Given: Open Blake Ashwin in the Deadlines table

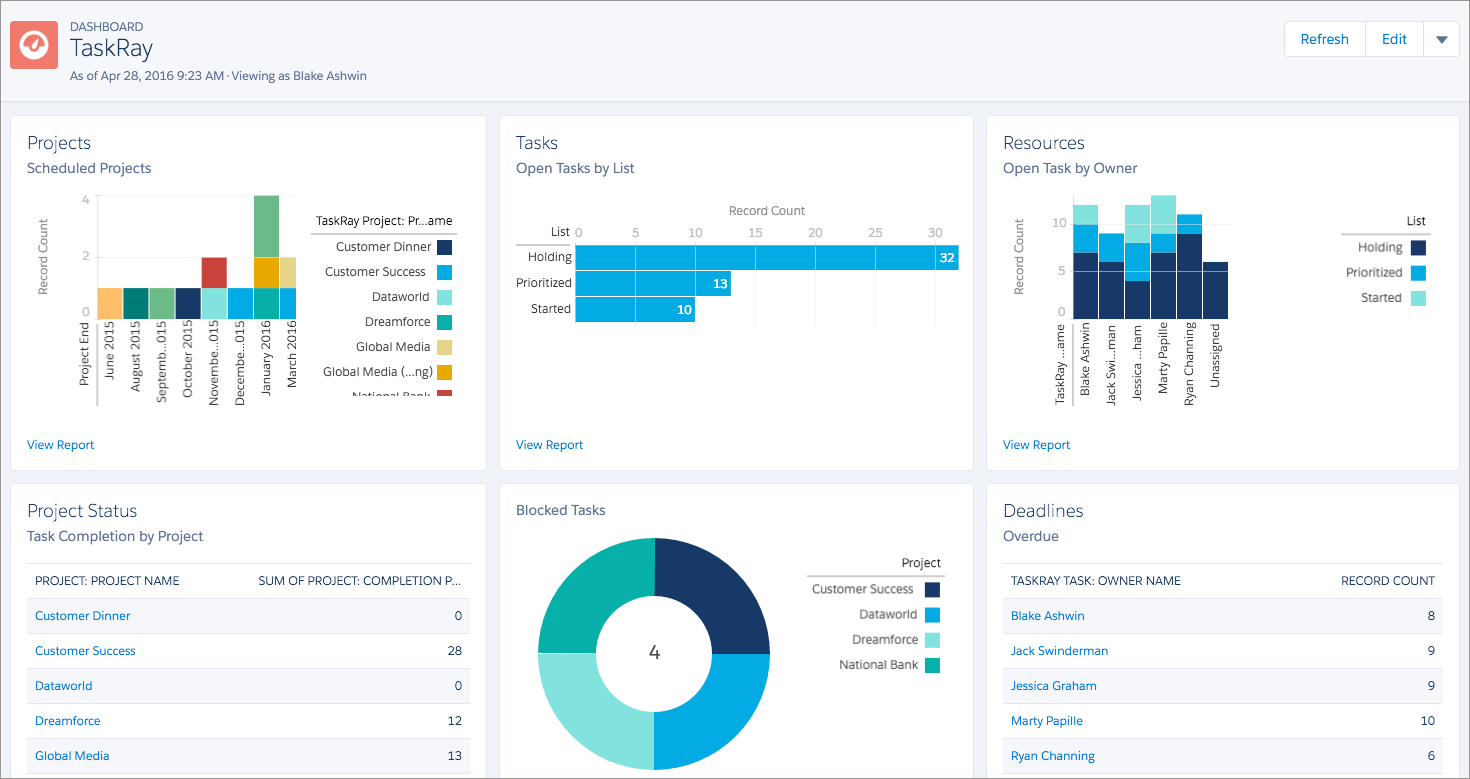Looking at the screenshot, I should pos(1047,616).
